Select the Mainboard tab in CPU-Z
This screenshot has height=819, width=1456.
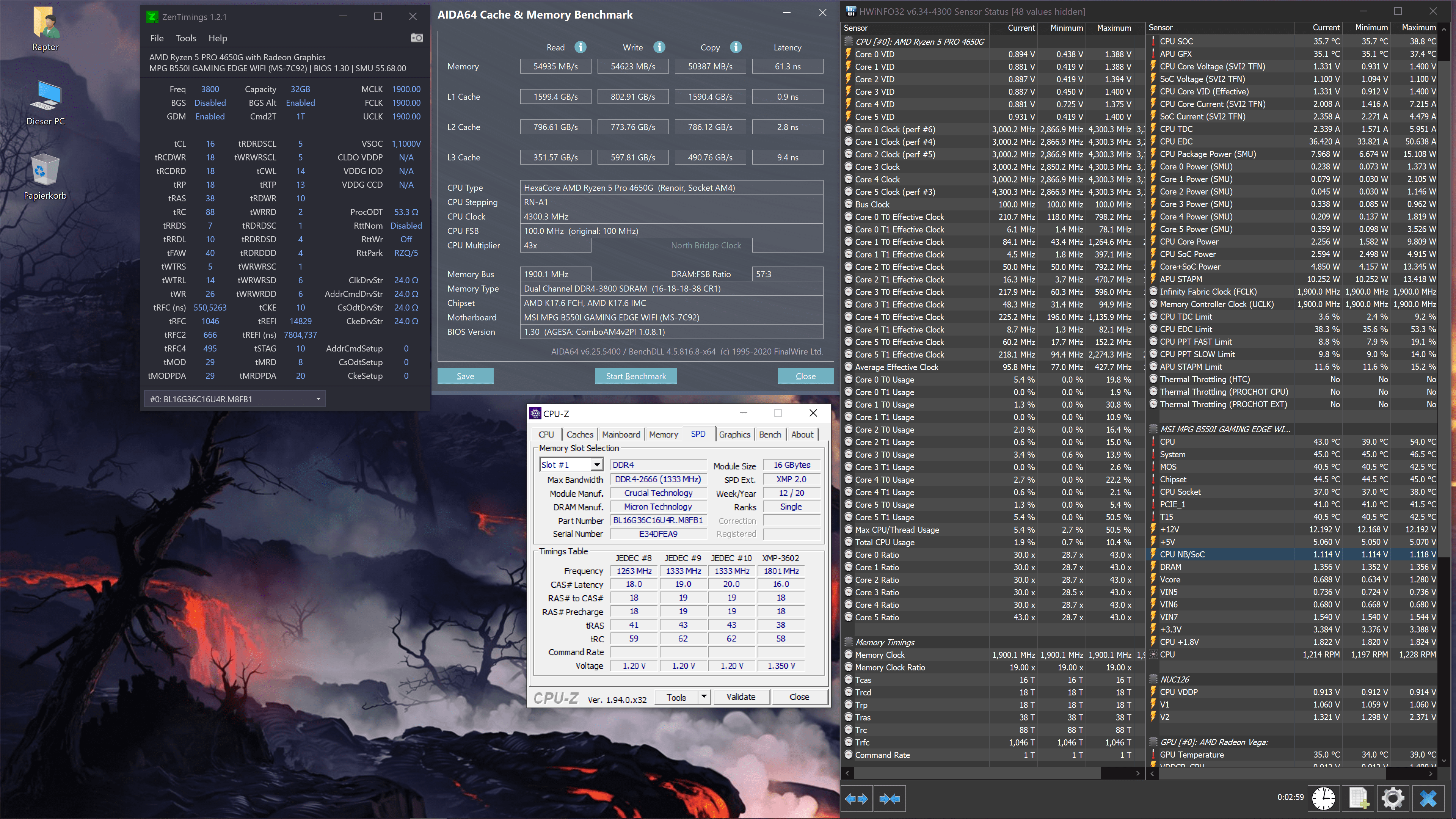(621, 434)
